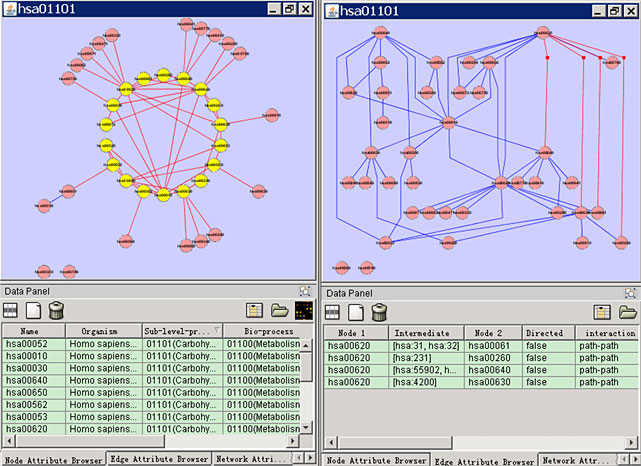The width and height of the screenshot is (641, 466).
Task: Float the right Data Panel window
Action: click(x=628, y=292)
